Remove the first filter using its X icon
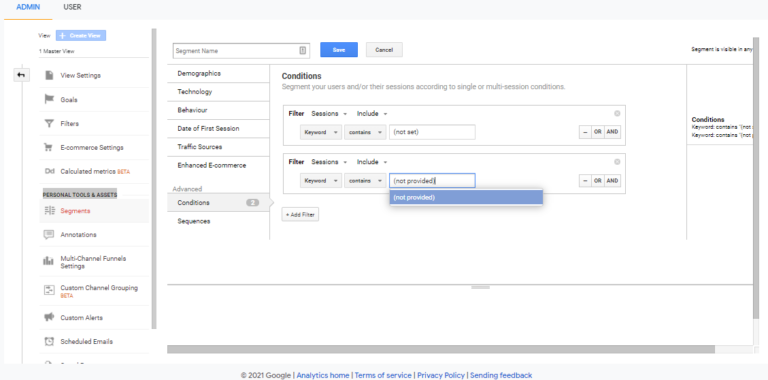Image resolution: width=768 pixels, height=380 pixels. coord(617,114)
